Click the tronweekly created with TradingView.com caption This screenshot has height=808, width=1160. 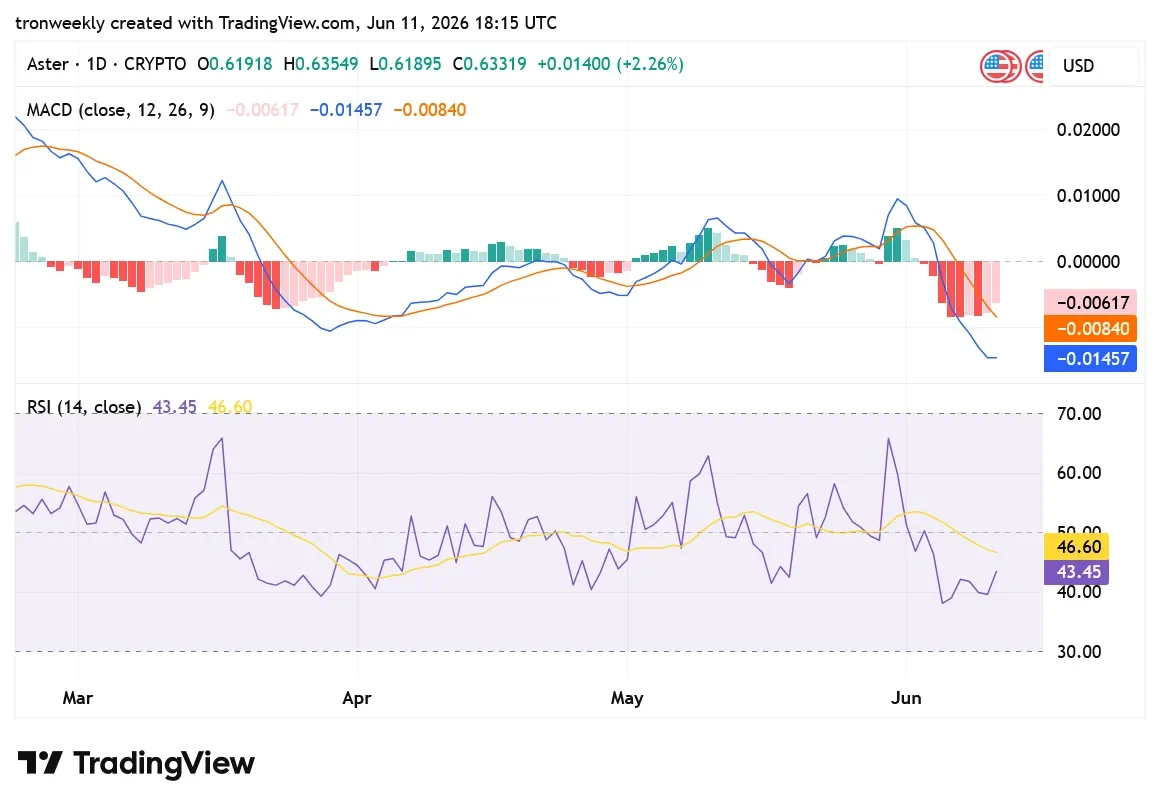tap(286, 23)
